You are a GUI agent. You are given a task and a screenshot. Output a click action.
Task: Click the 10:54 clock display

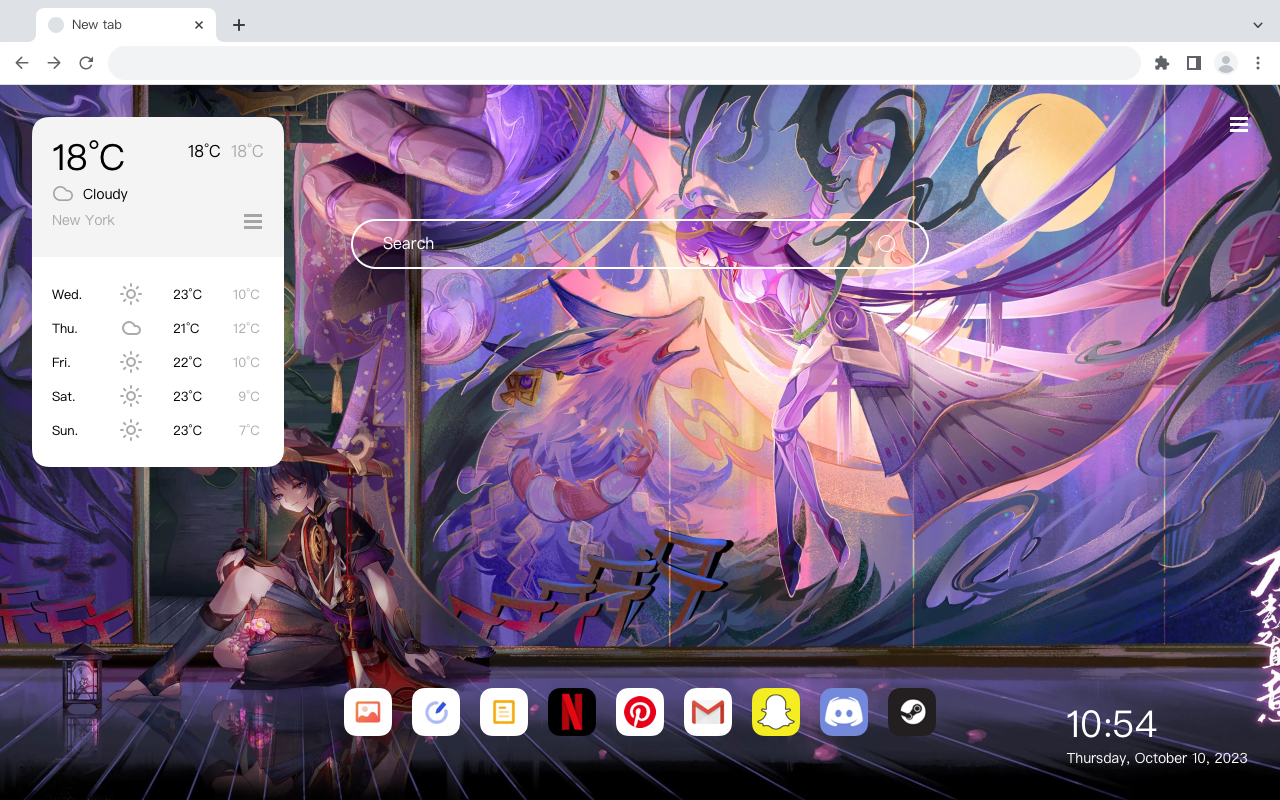[1111, 724]
